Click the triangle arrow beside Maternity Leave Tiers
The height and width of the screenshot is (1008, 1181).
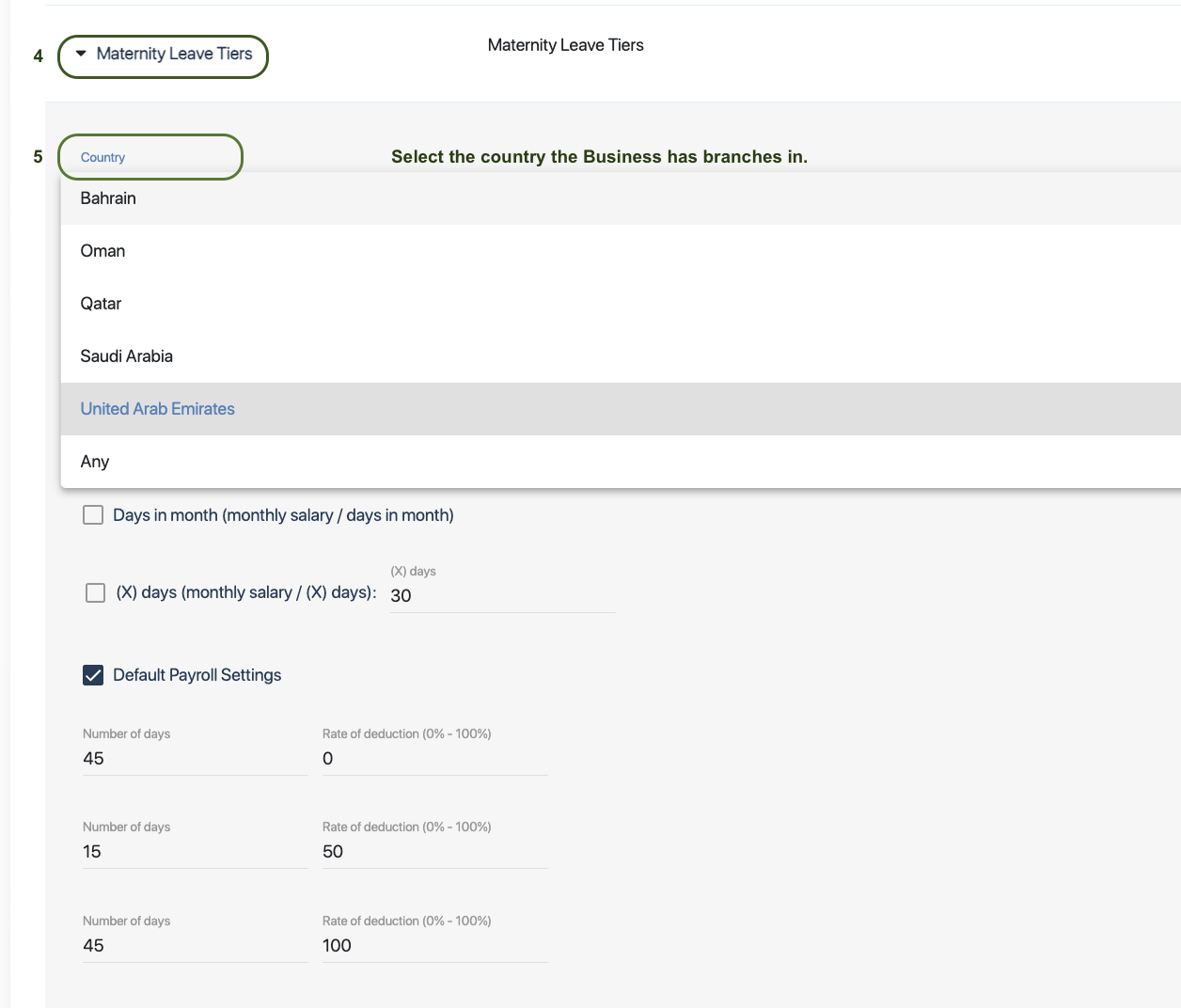tap(81, 54)
